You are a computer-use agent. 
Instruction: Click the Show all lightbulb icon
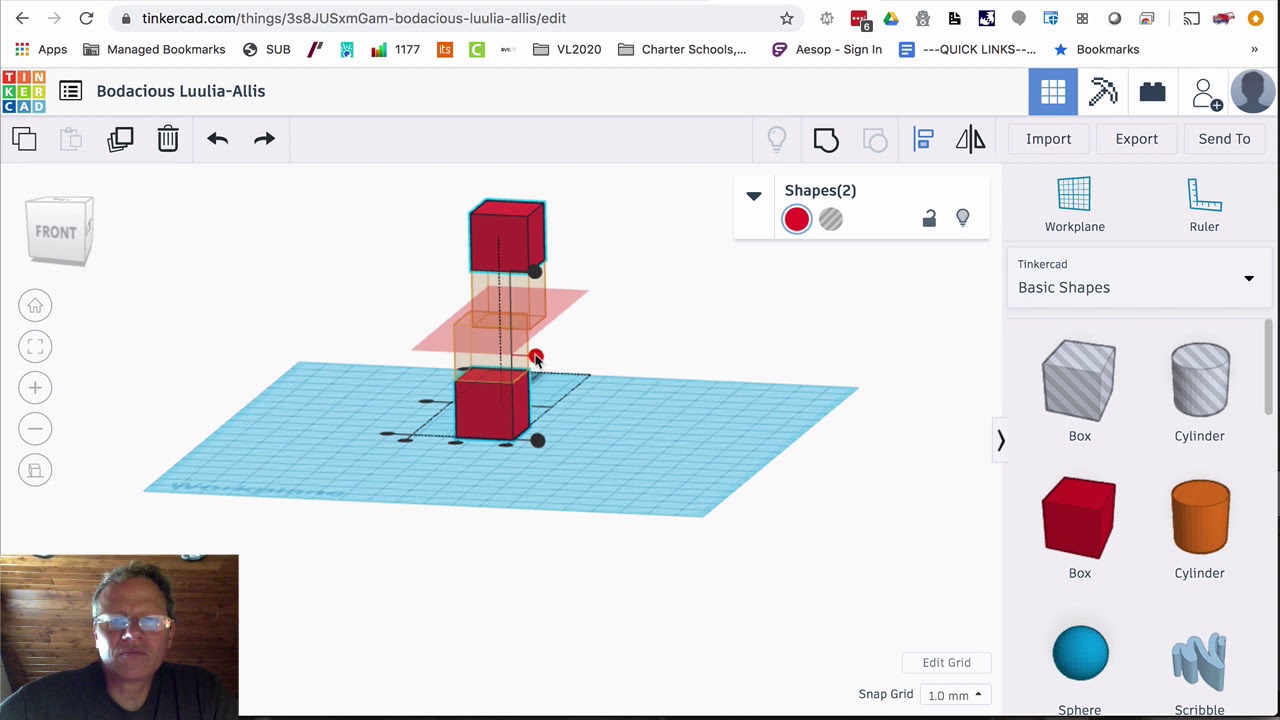click(x=776, y=139)
